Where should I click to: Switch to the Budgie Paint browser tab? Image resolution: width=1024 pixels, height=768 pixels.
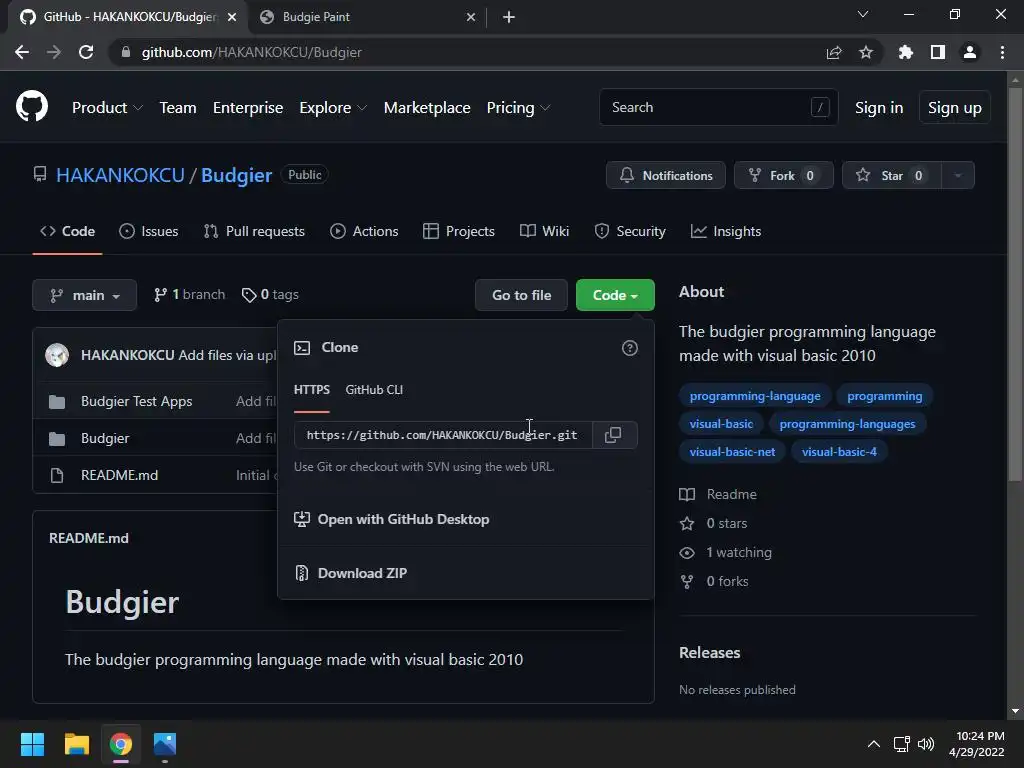pyautogui.click(x=366, y=17)
